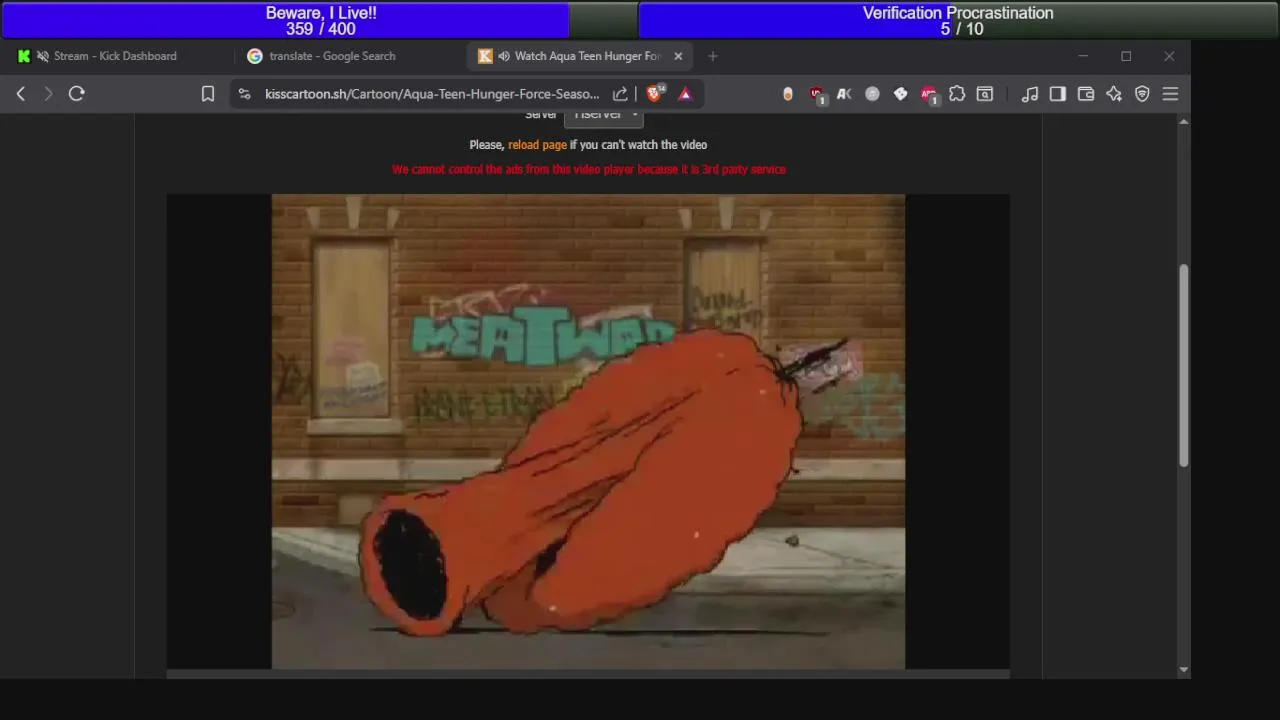Click the page vertical scrollbar thumb
This screenshot has height=720, width=1280.
[x=1184, y=365]
